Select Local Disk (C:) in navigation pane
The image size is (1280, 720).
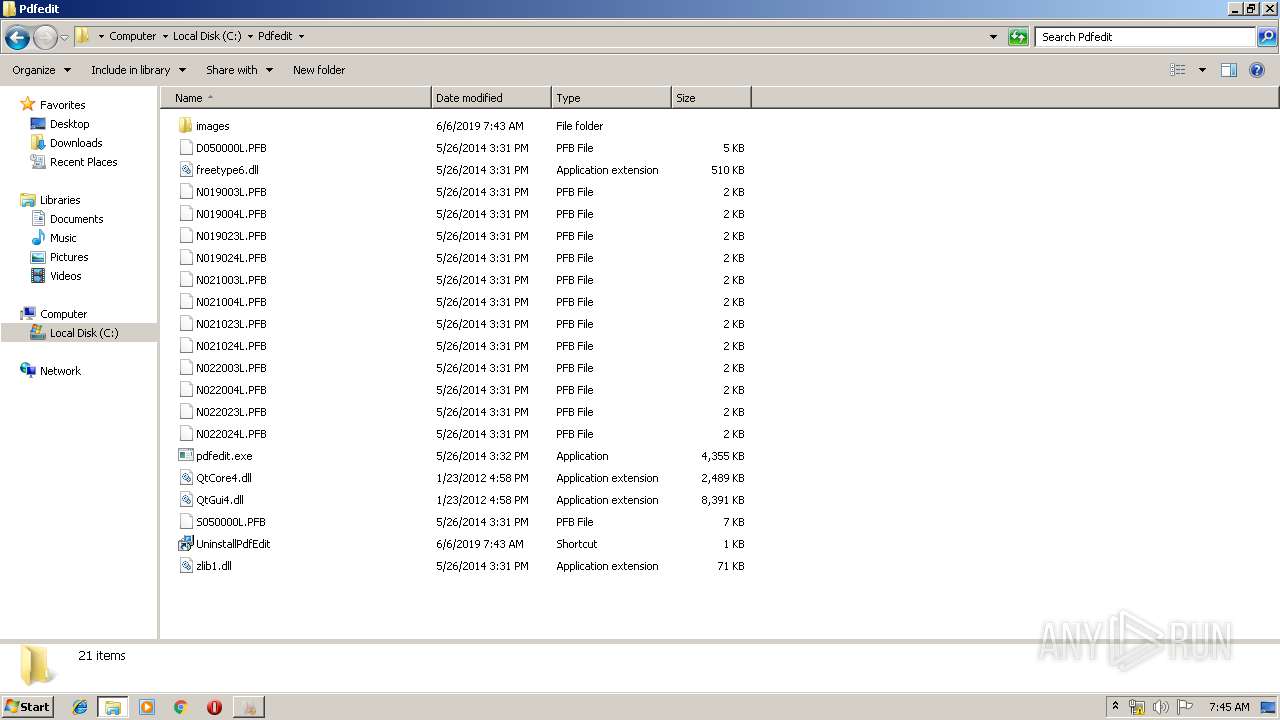[84, 333]
